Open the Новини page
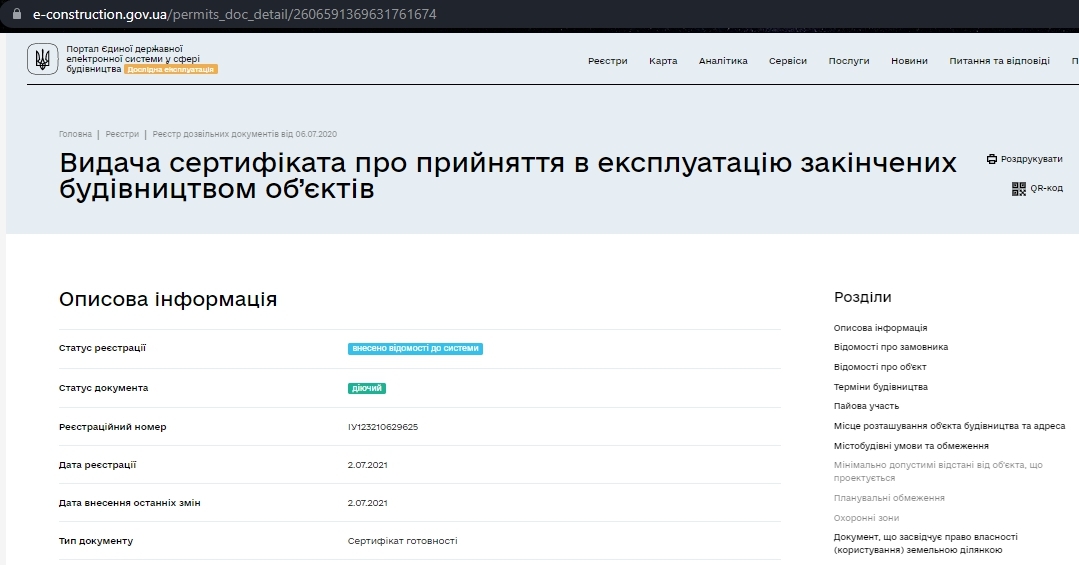Viewport: 1079px width, 565px height. [x=909, y=61]
